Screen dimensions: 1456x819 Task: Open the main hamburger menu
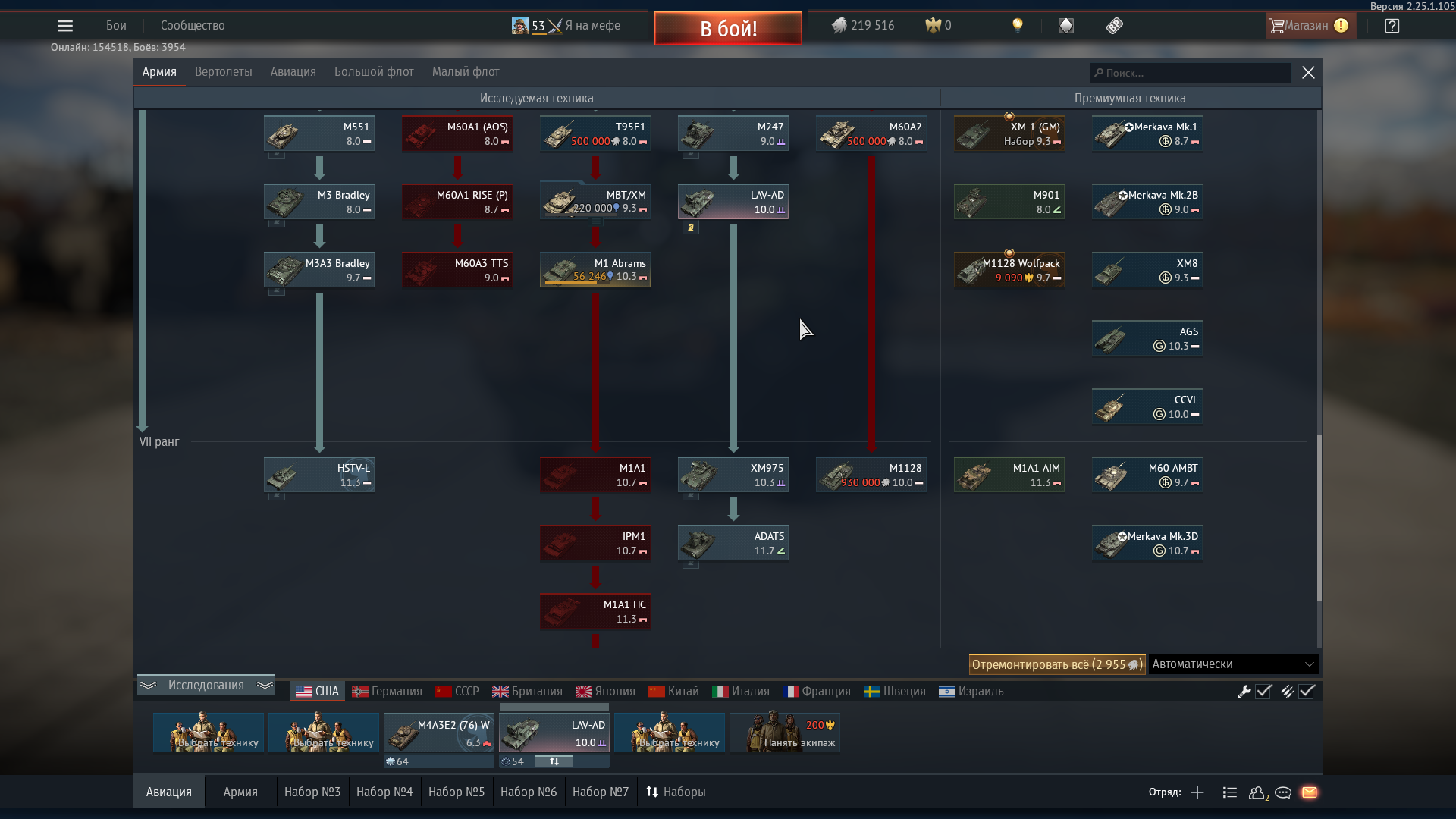pos(65,26)
